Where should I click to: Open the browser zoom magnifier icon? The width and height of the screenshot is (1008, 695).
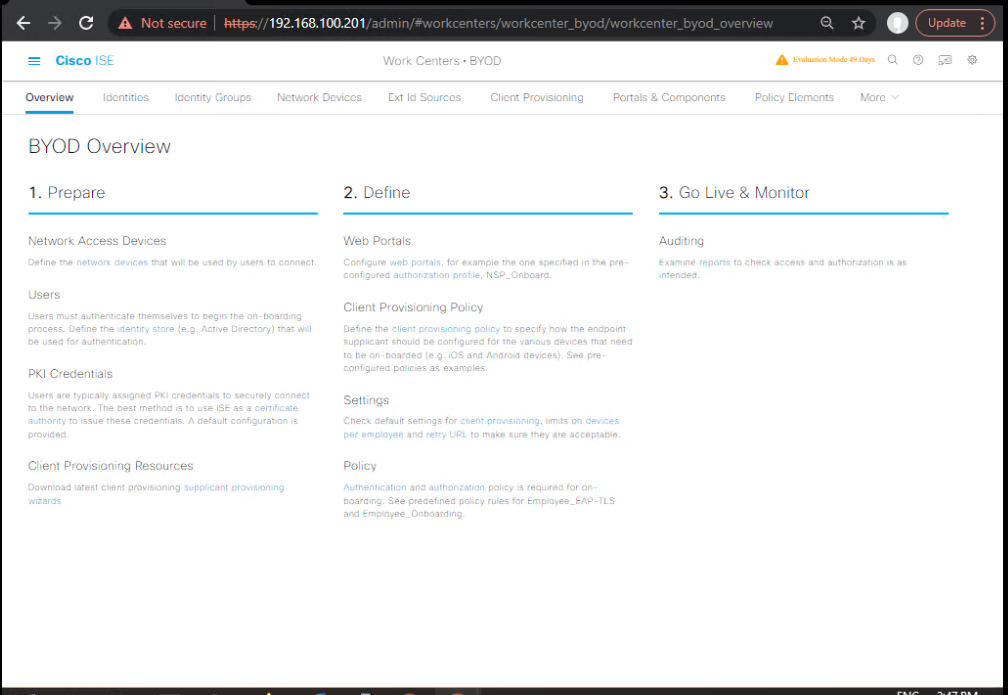tap(827, 23)
